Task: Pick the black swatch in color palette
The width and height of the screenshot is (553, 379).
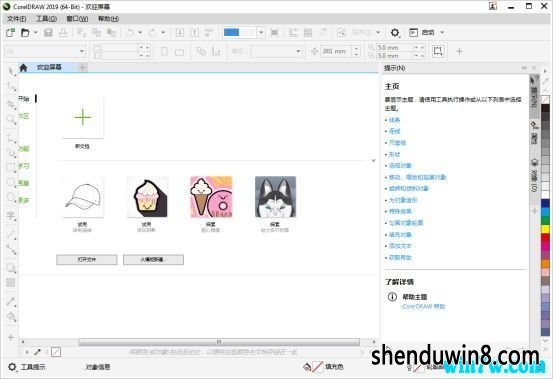Action: click(545, 109)
